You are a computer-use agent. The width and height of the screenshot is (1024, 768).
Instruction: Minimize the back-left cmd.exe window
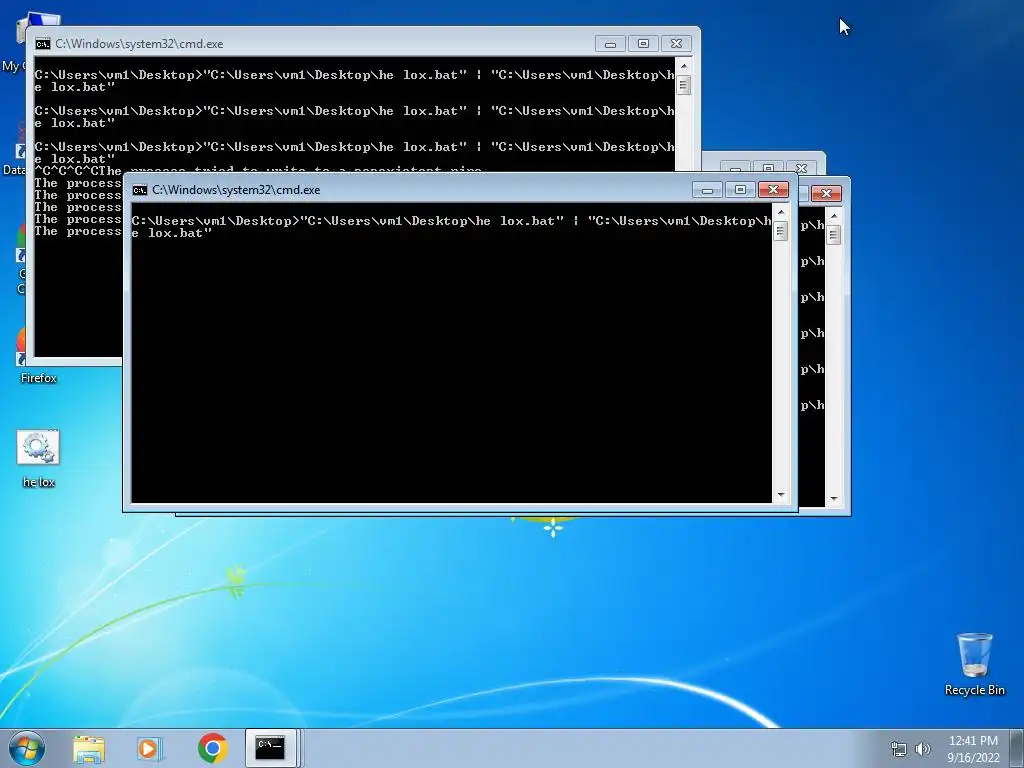[610, 44]
